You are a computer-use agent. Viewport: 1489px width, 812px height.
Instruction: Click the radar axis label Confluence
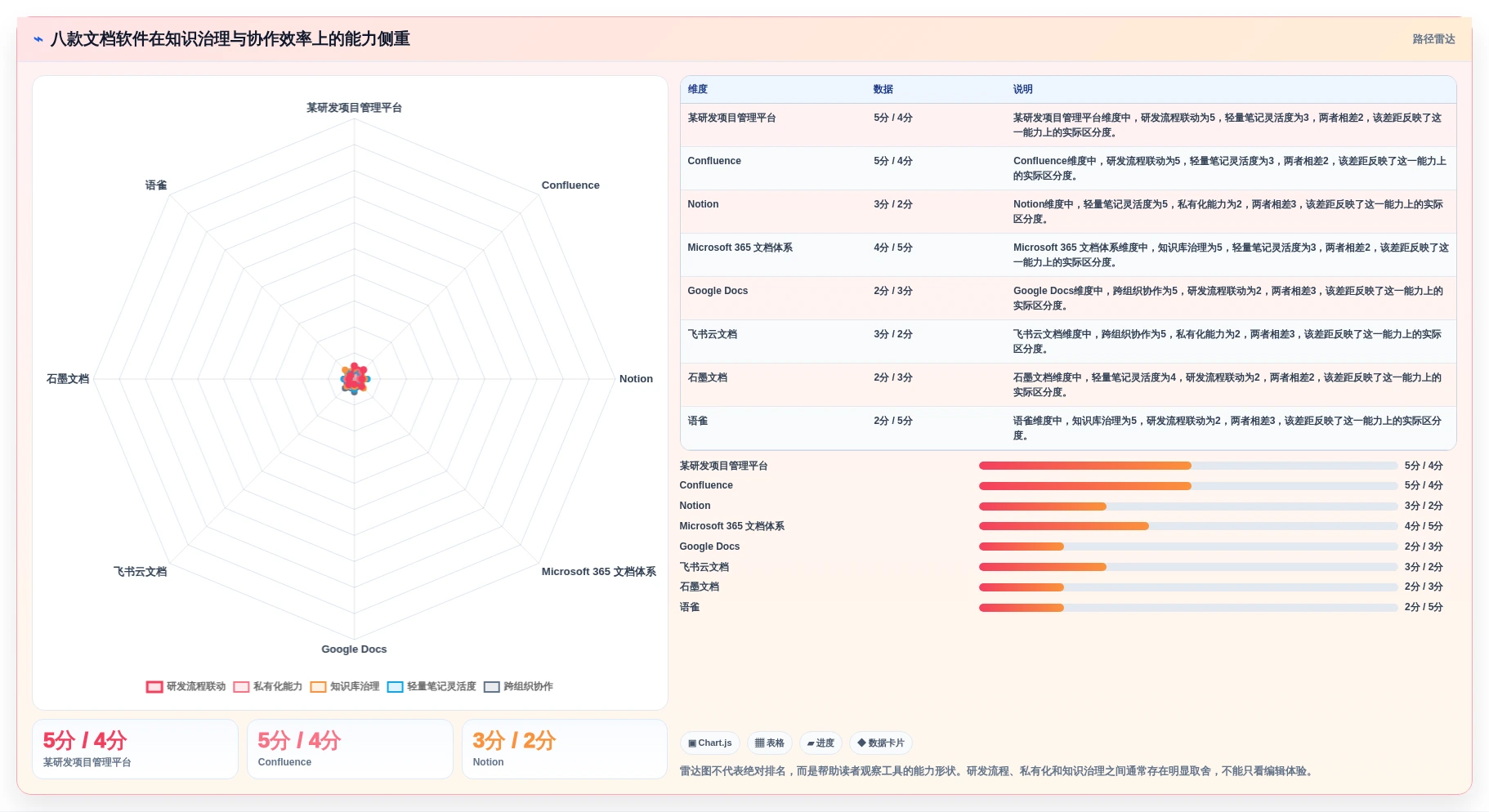click(570, 185)
